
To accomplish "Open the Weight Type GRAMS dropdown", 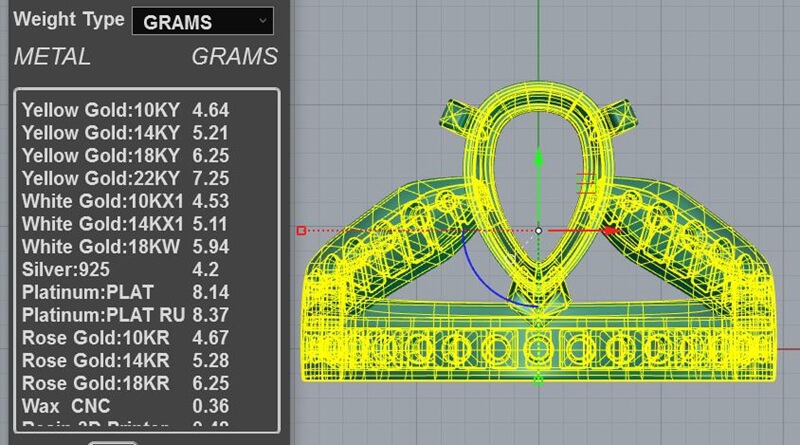I will click(203, 21).
